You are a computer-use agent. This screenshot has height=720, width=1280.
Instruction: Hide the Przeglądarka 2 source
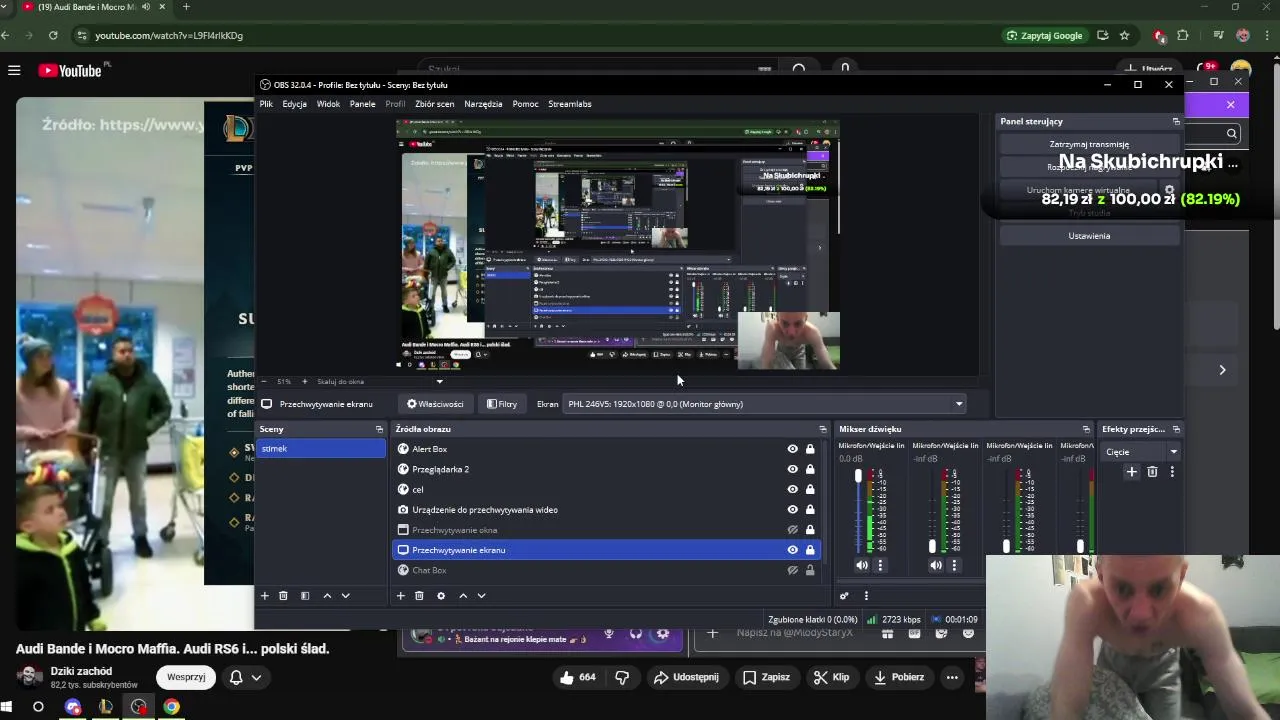(x=793, y=469)
